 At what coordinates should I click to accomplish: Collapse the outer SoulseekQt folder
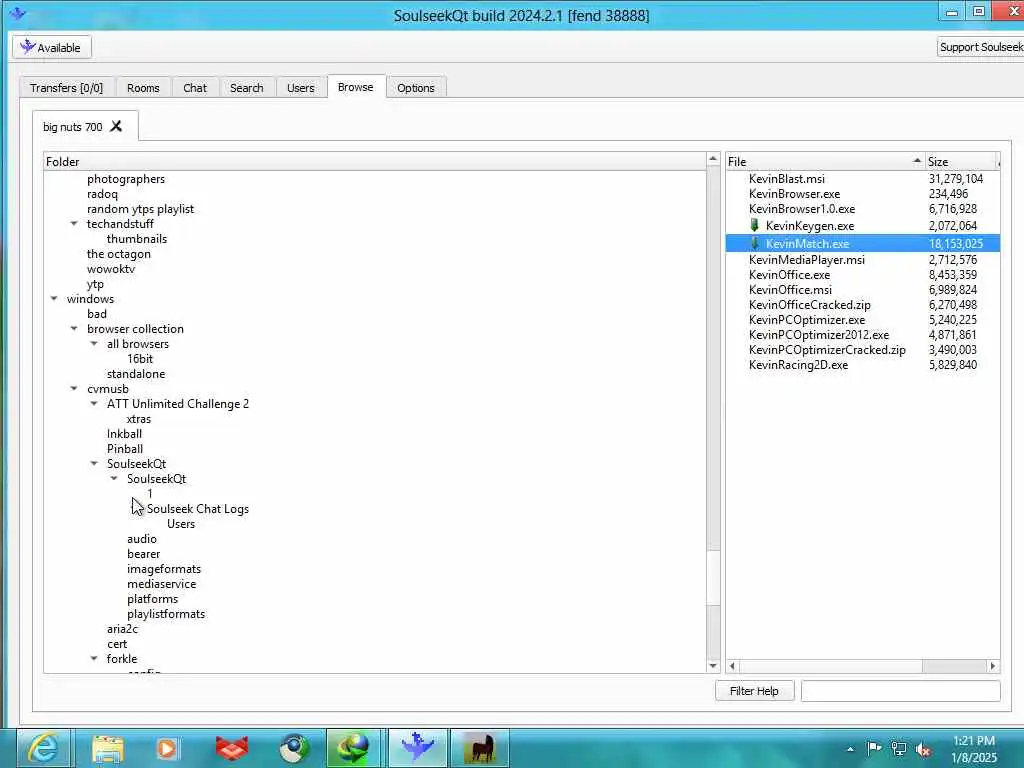click(x=94, y=464)
